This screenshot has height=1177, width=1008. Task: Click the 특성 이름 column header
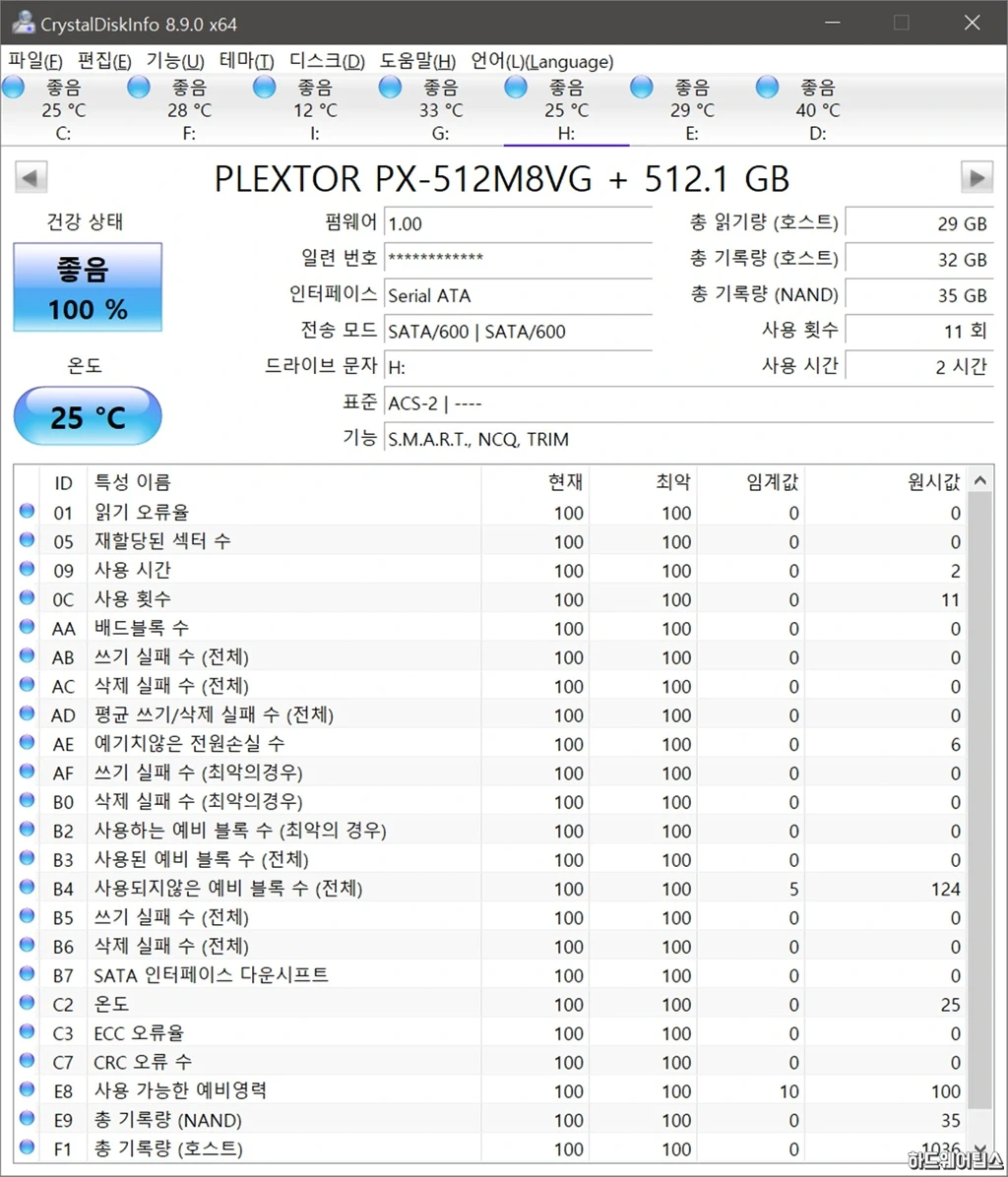pyautogui.click(x=283, y=482)
